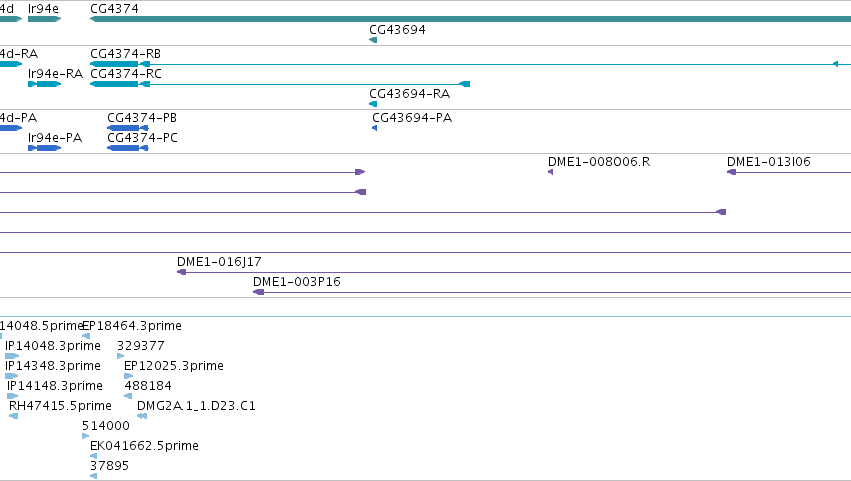Click the DME1-008O06.R label
The image size is (851, 481).
(599, 162)
